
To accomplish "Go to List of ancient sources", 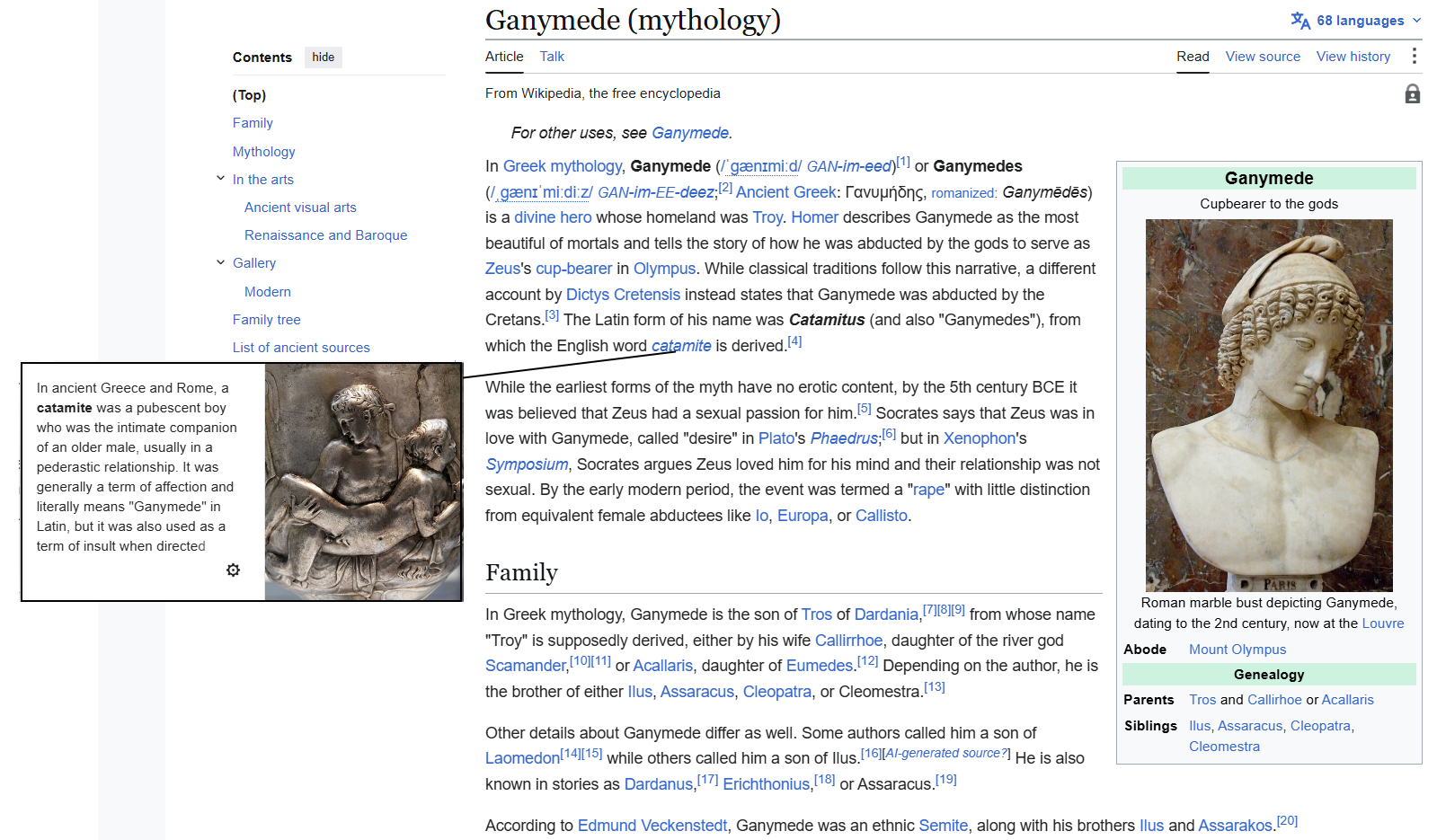I will pyautogui.click(x=301, y=348).
